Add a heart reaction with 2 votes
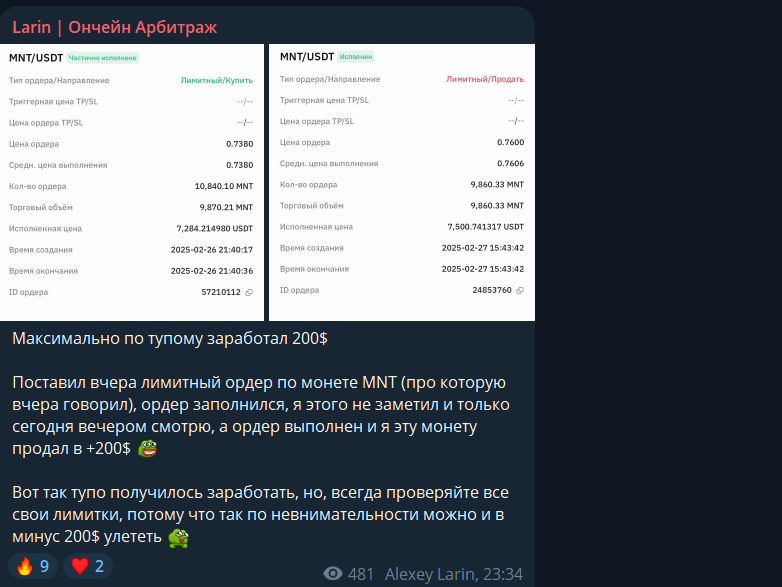The image size is (782, 587). 88,567
